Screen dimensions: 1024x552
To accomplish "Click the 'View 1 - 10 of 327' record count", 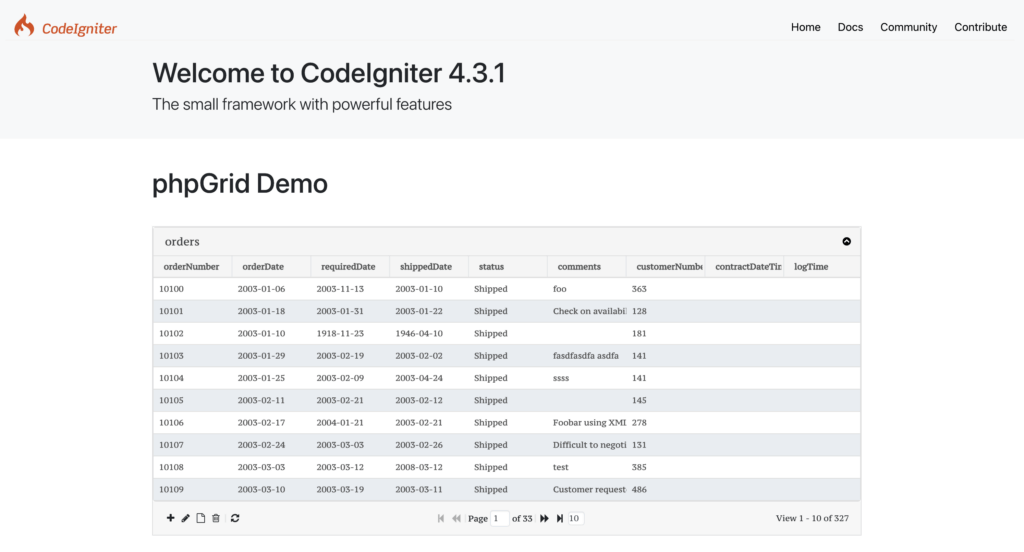I will coord(812,518).
